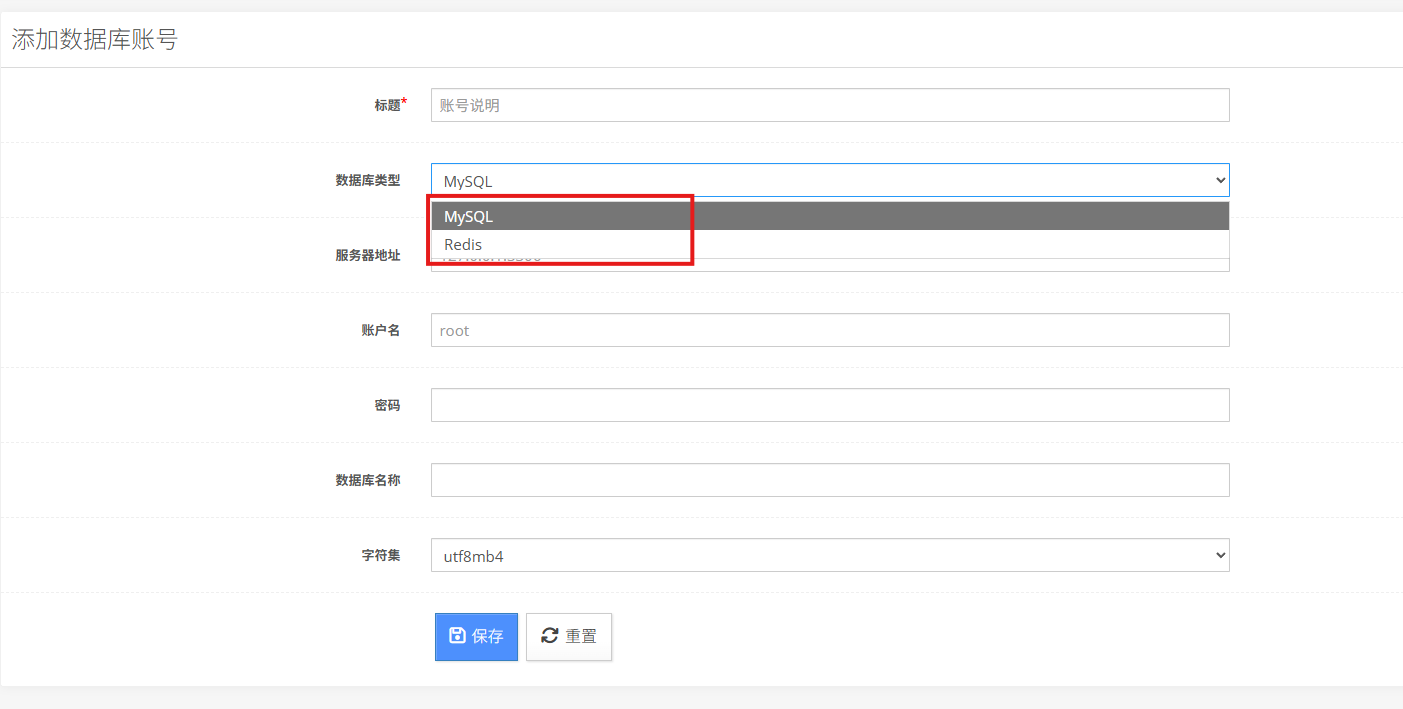This screenshot has height=709, width=1403.
Task: Click the 账户名 label
Action: tap(380, 330)
